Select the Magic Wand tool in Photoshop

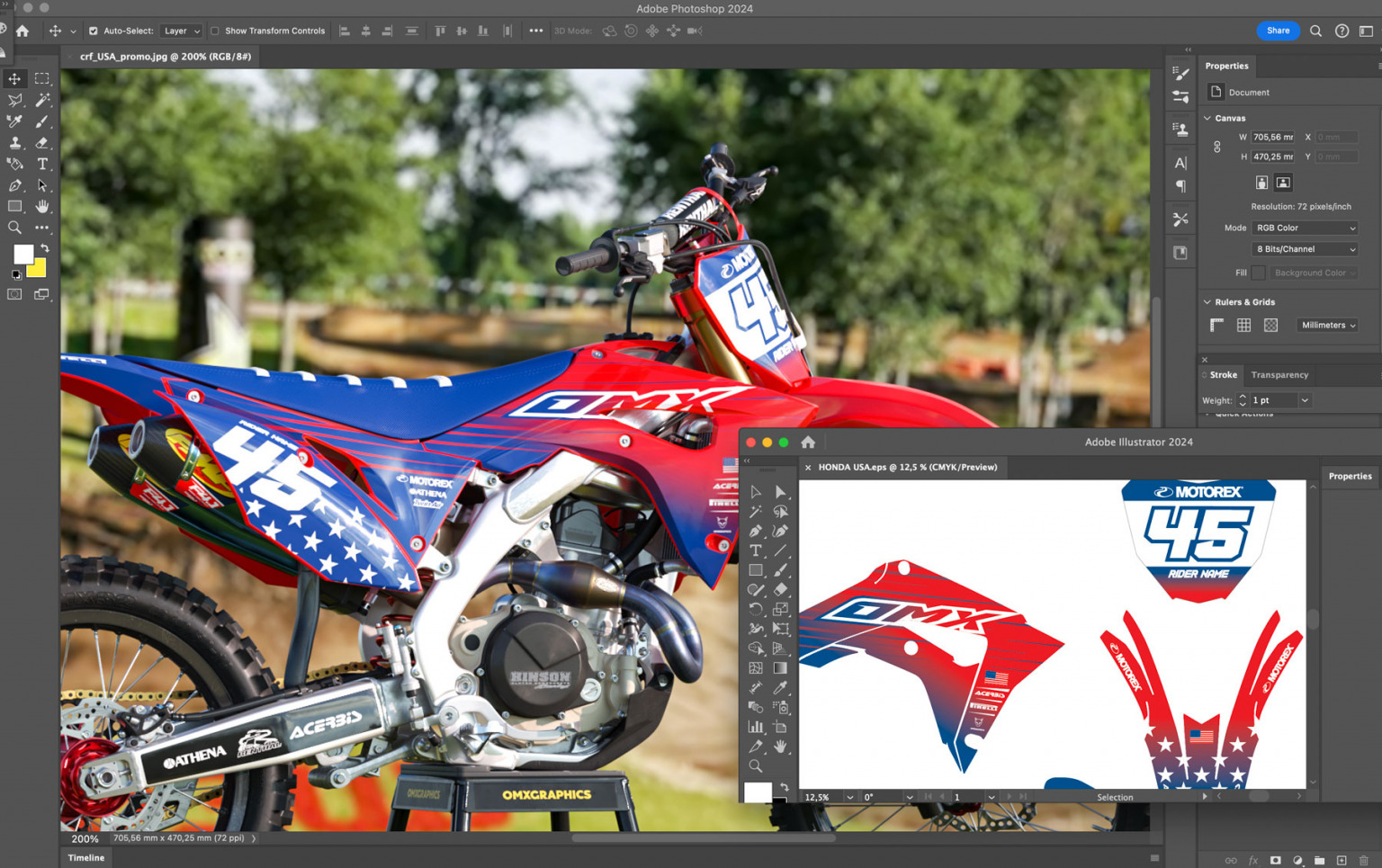(x=41, y=100)
